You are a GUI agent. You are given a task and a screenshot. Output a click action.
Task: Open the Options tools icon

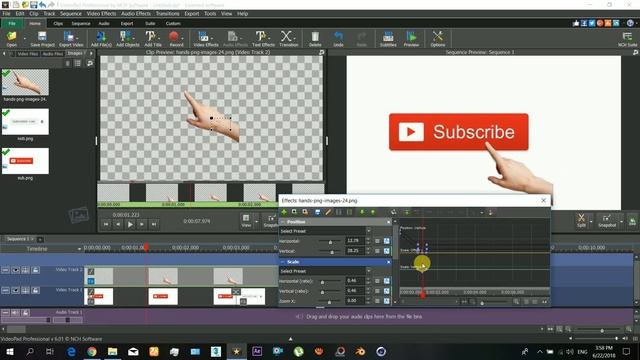[438, 37]
